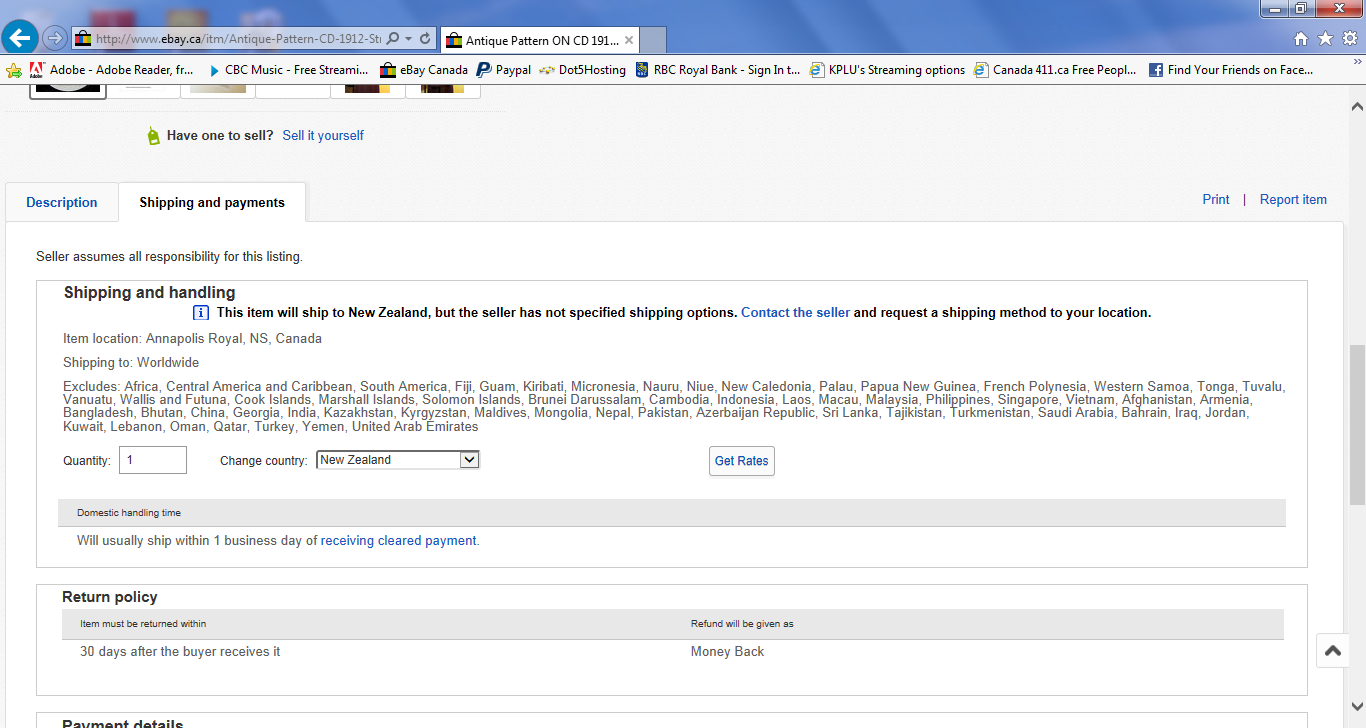Screen dimensions: 1366x728
Task: Click the 'Domestic handling time' header
Action: 129,513
